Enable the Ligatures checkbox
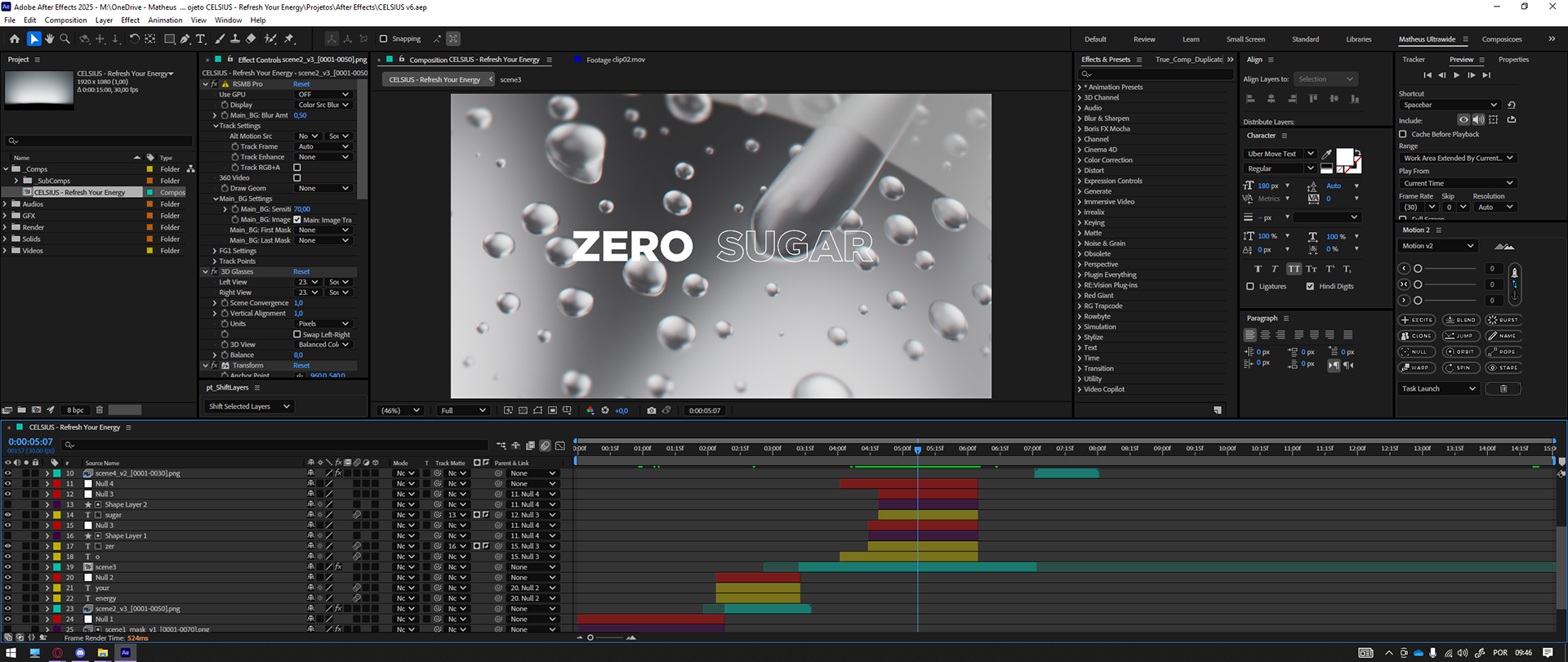Image resolution: width=1568 pixels, height=662 pixels. pos(1250,287)
